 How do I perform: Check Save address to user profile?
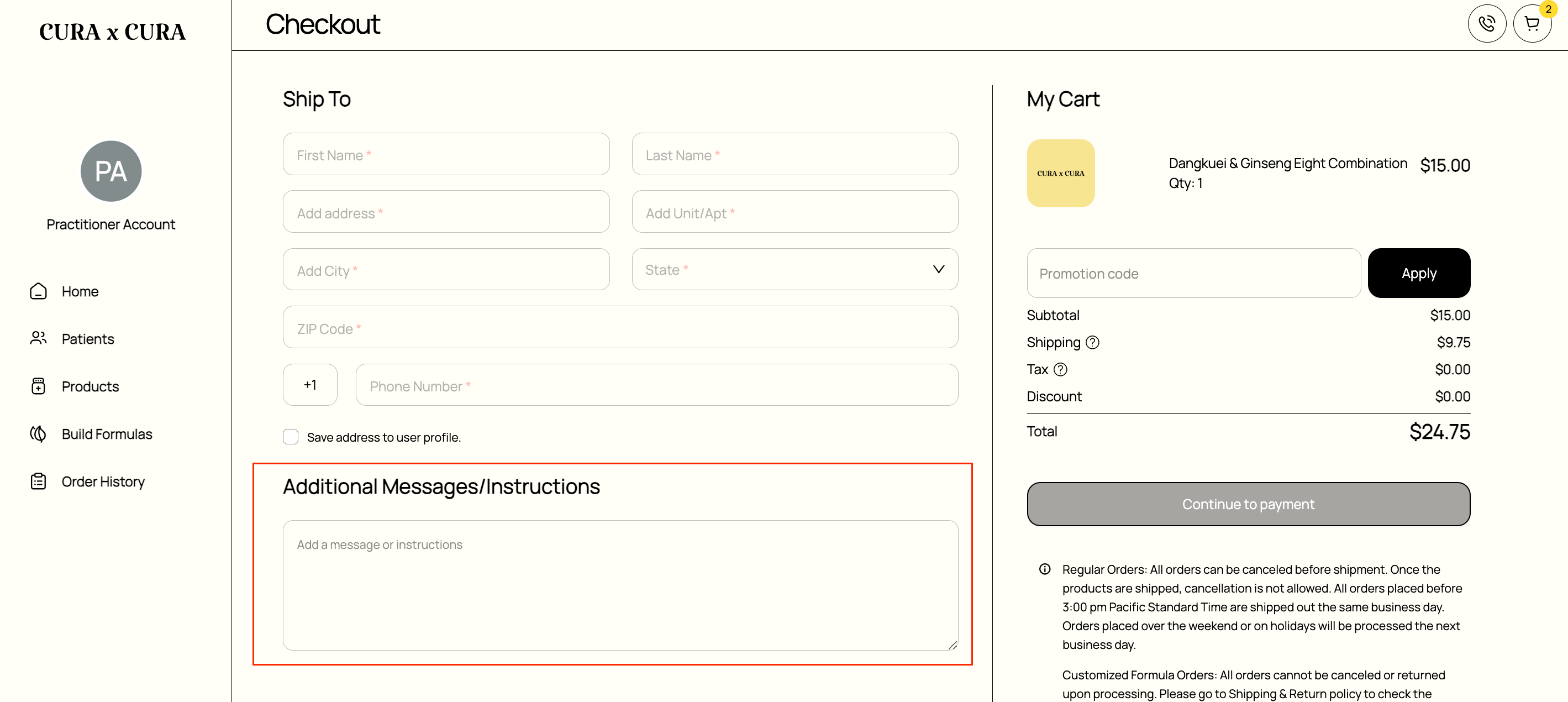click(291, 437)
